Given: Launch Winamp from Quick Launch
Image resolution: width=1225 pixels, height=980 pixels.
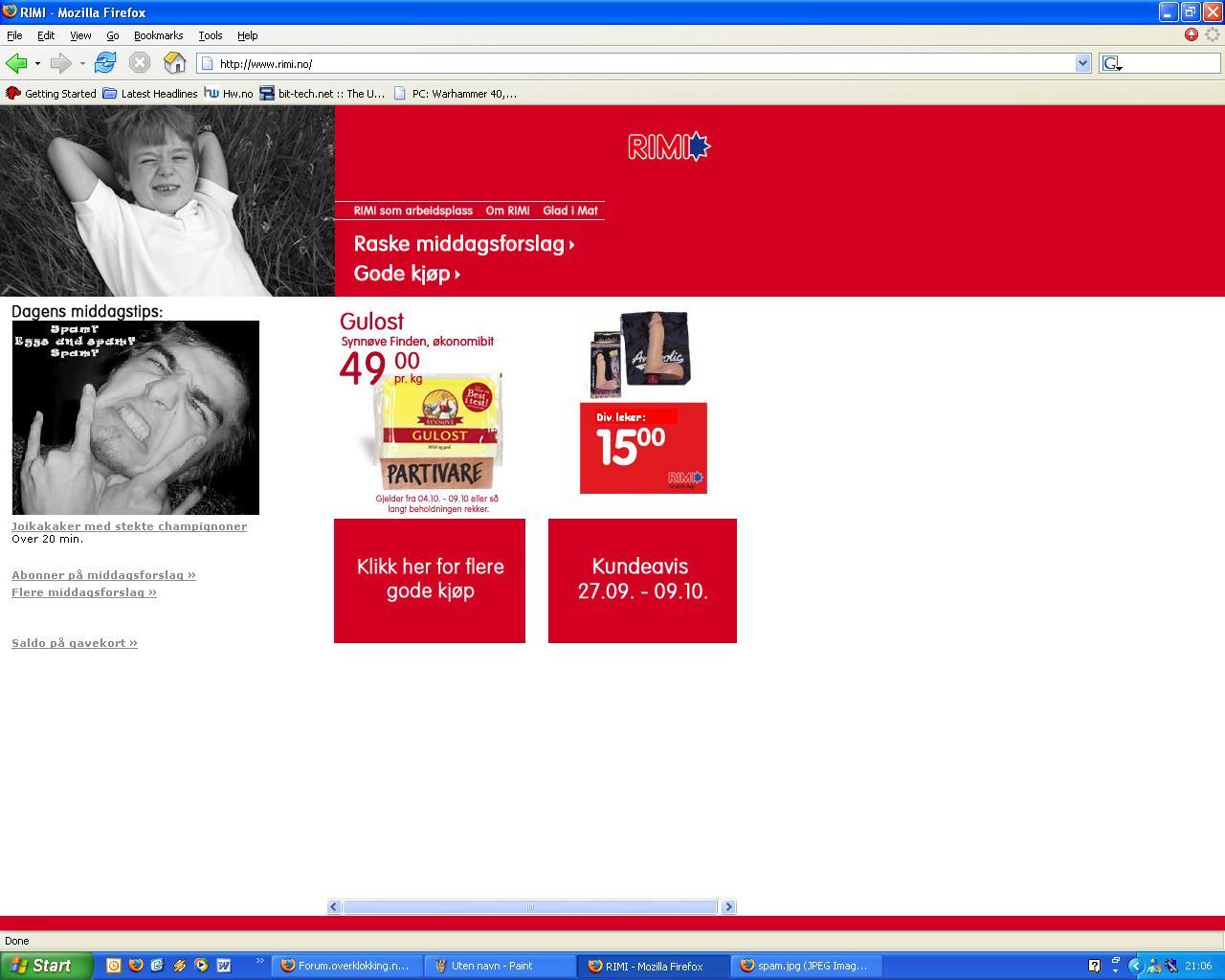Looking at the screenshot, I should pos(179,966).
